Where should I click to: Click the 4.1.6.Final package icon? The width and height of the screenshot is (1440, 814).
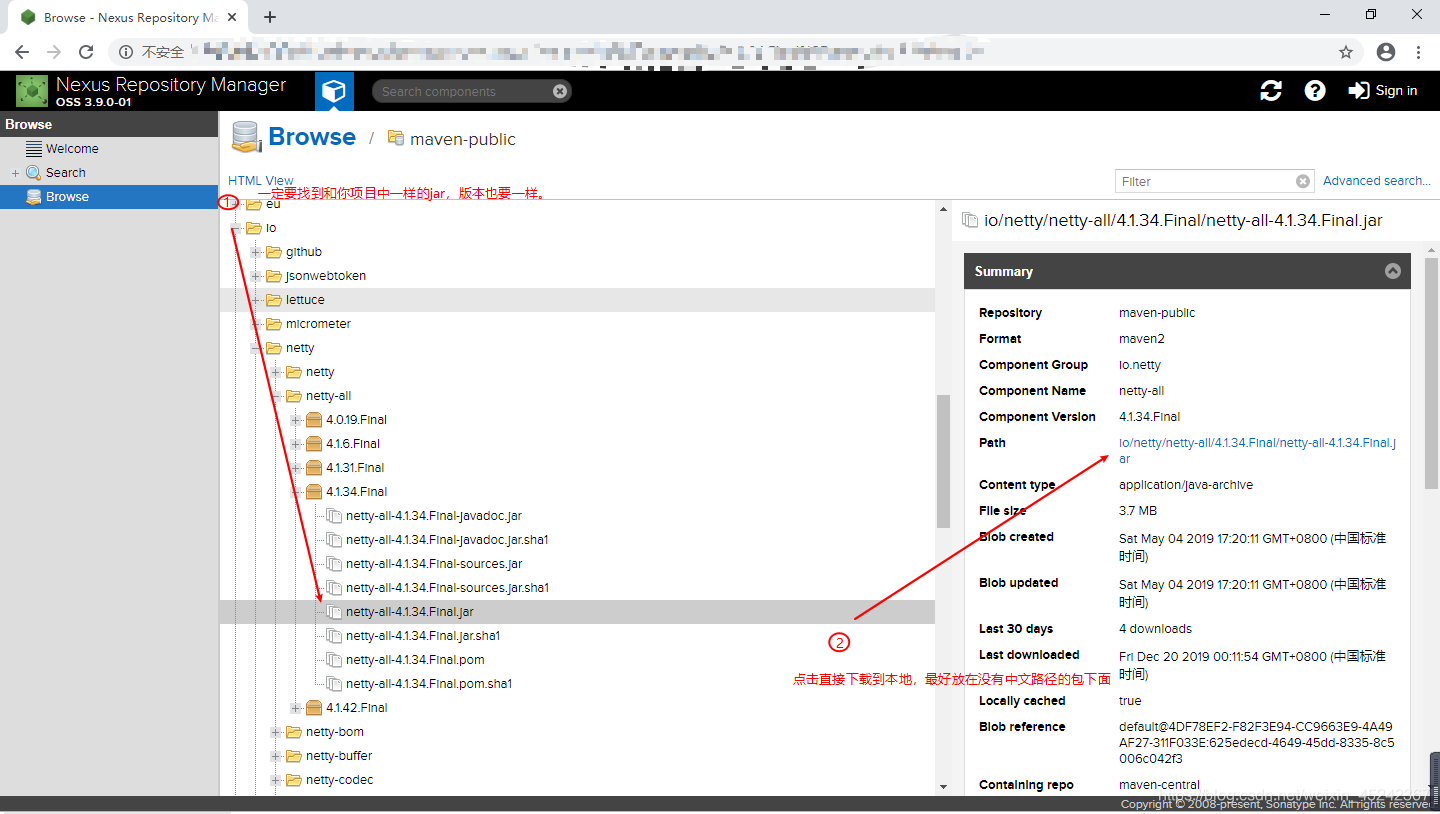coord(314,444)
